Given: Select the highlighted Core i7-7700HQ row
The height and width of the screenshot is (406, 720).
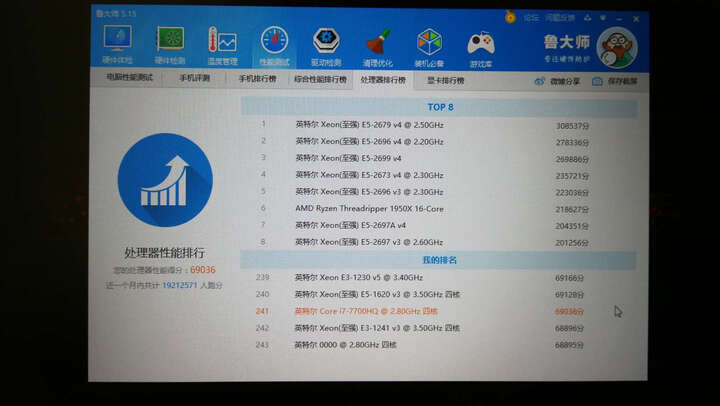Looking at the screenshot, I should point(439,311).
